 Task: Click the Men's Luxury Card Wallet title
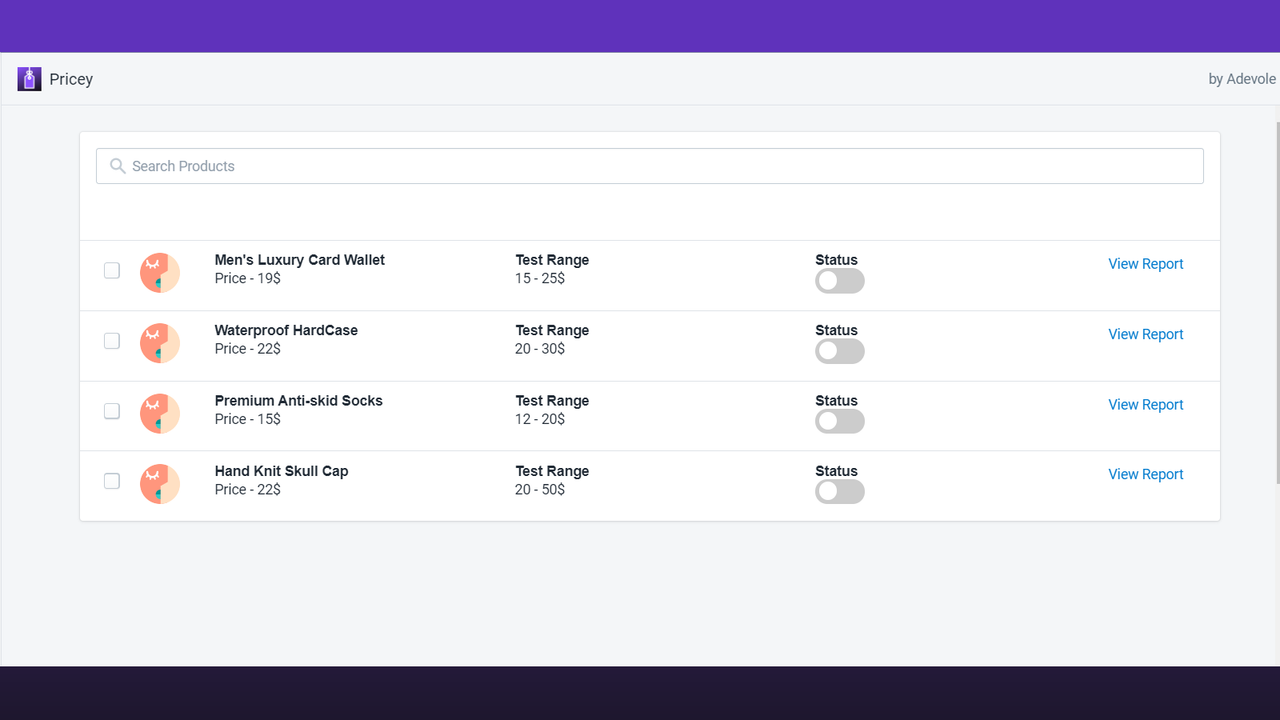(300, 260)
